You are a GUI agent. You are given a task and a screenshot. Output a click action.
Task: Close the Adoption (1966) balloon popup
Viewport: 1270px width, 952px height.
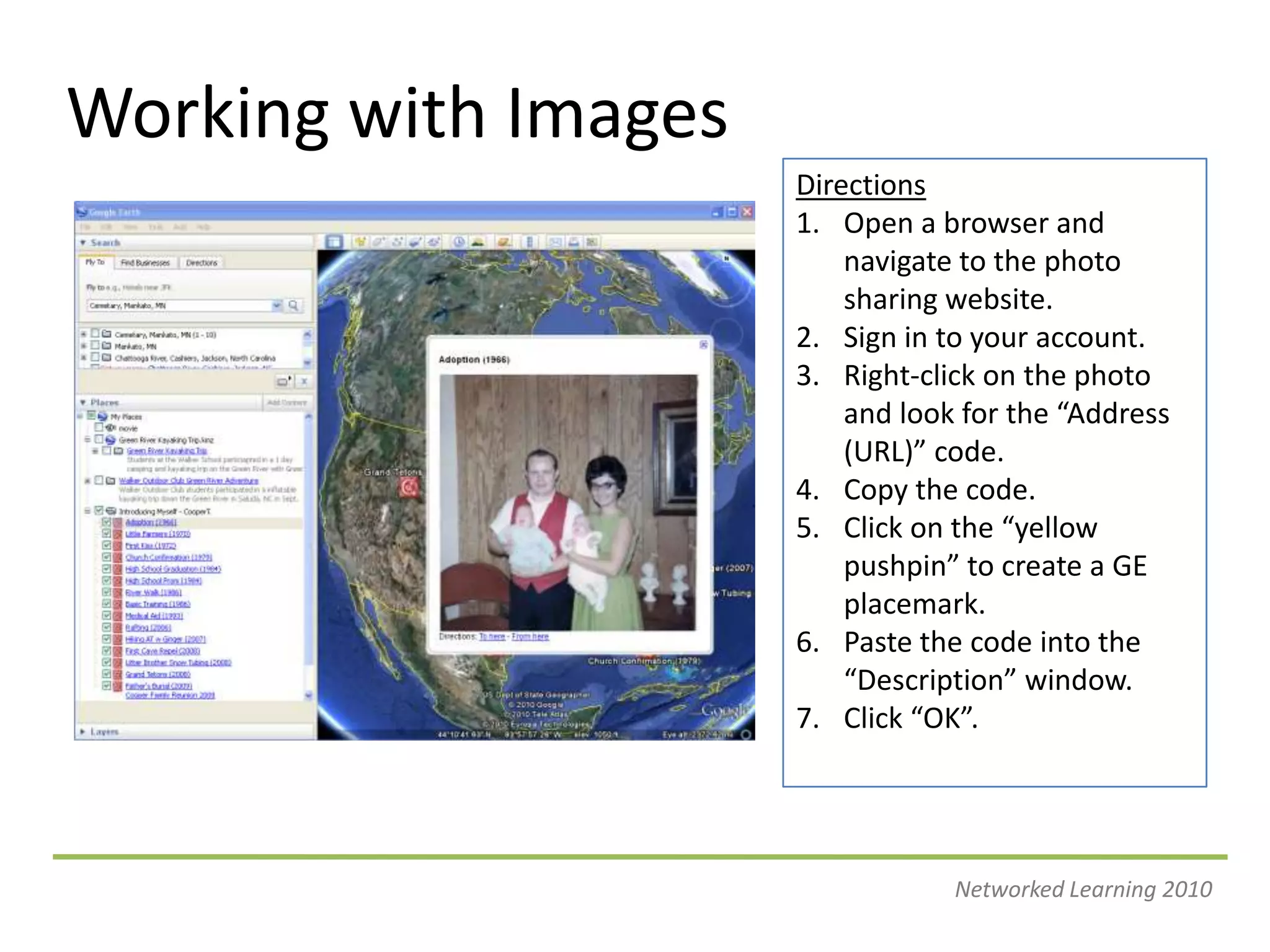703,345
